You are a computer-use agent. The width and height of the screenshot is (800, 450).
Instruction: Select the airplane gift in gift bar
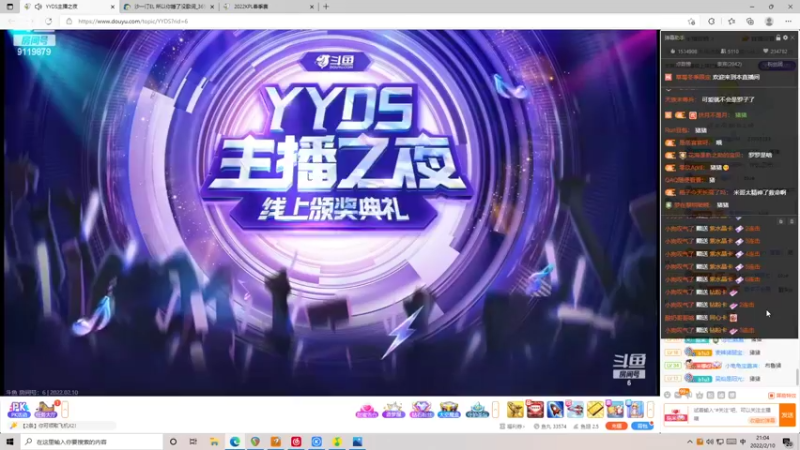pyautogui.click(x=575, y=409)
